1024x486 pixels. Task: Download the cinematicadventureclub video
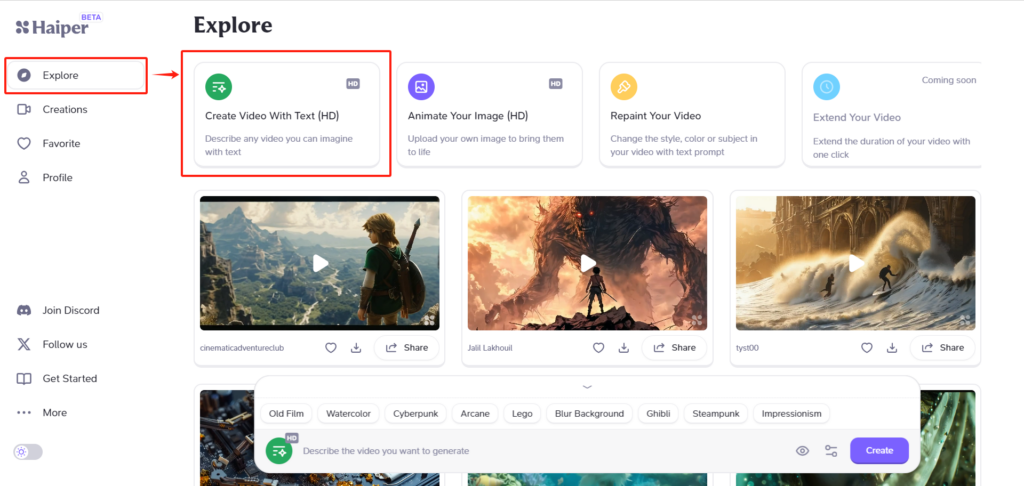[356, 348]
